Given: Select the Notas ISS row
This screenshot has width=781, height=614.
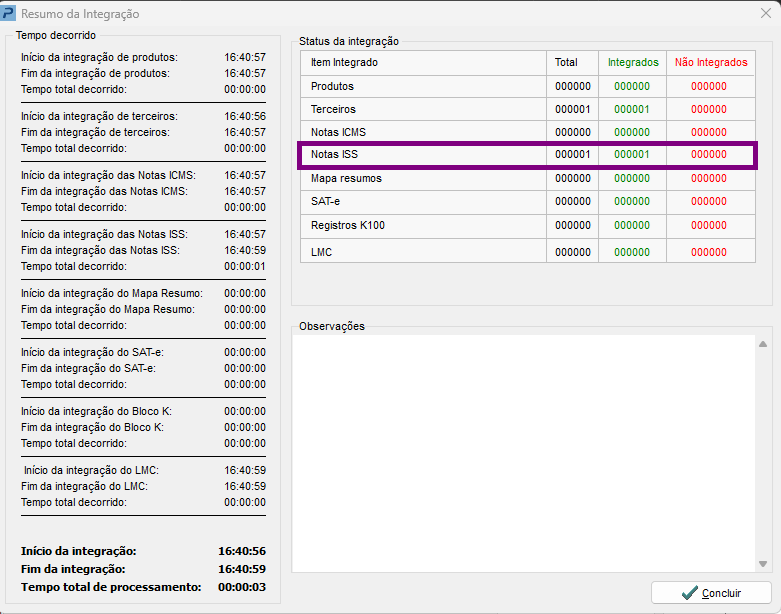Looking at the screenshot, I should pos(527,155).
